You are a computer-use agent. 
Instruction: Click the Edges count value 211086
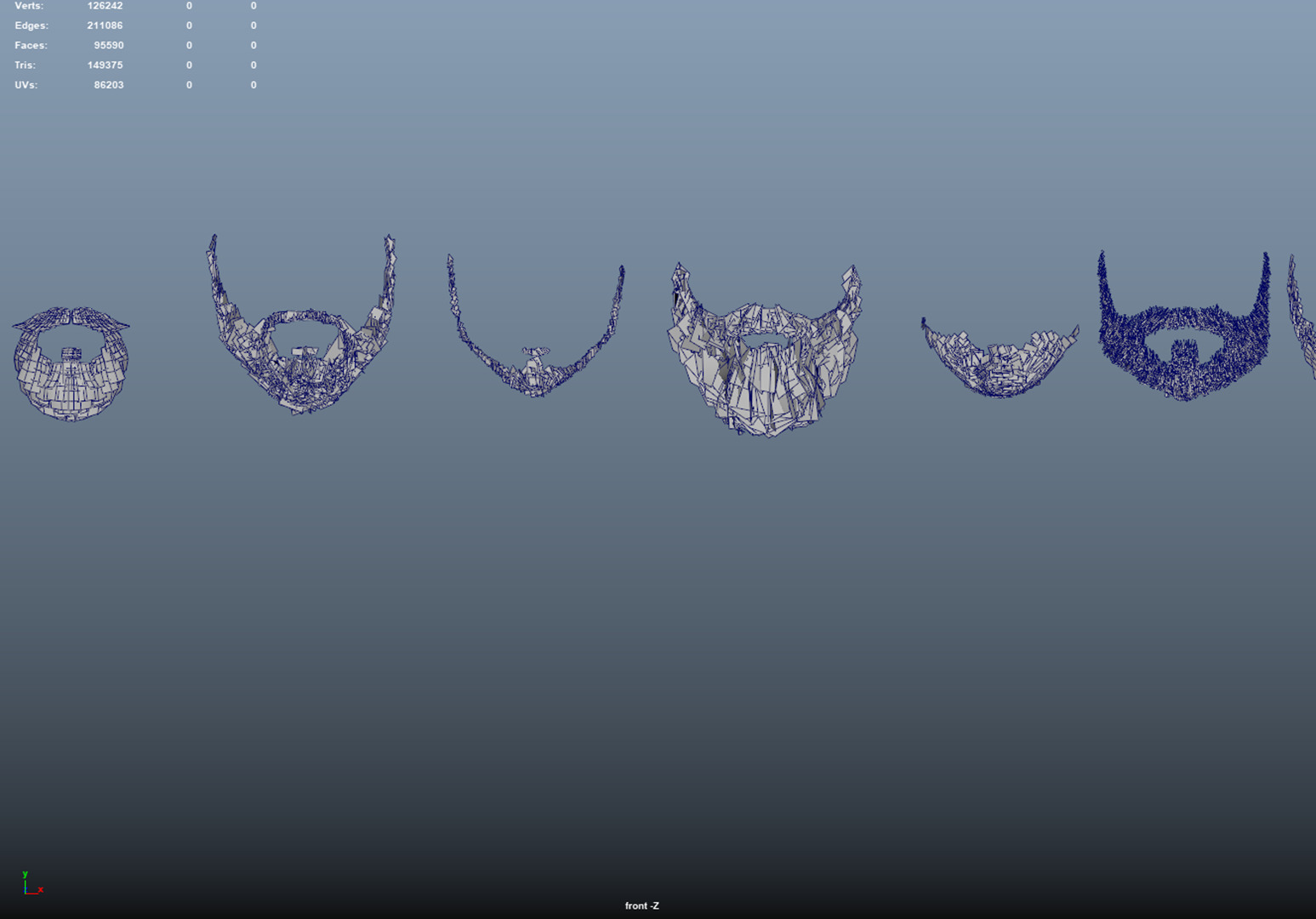pyautogui.click(x=105, y=26)
